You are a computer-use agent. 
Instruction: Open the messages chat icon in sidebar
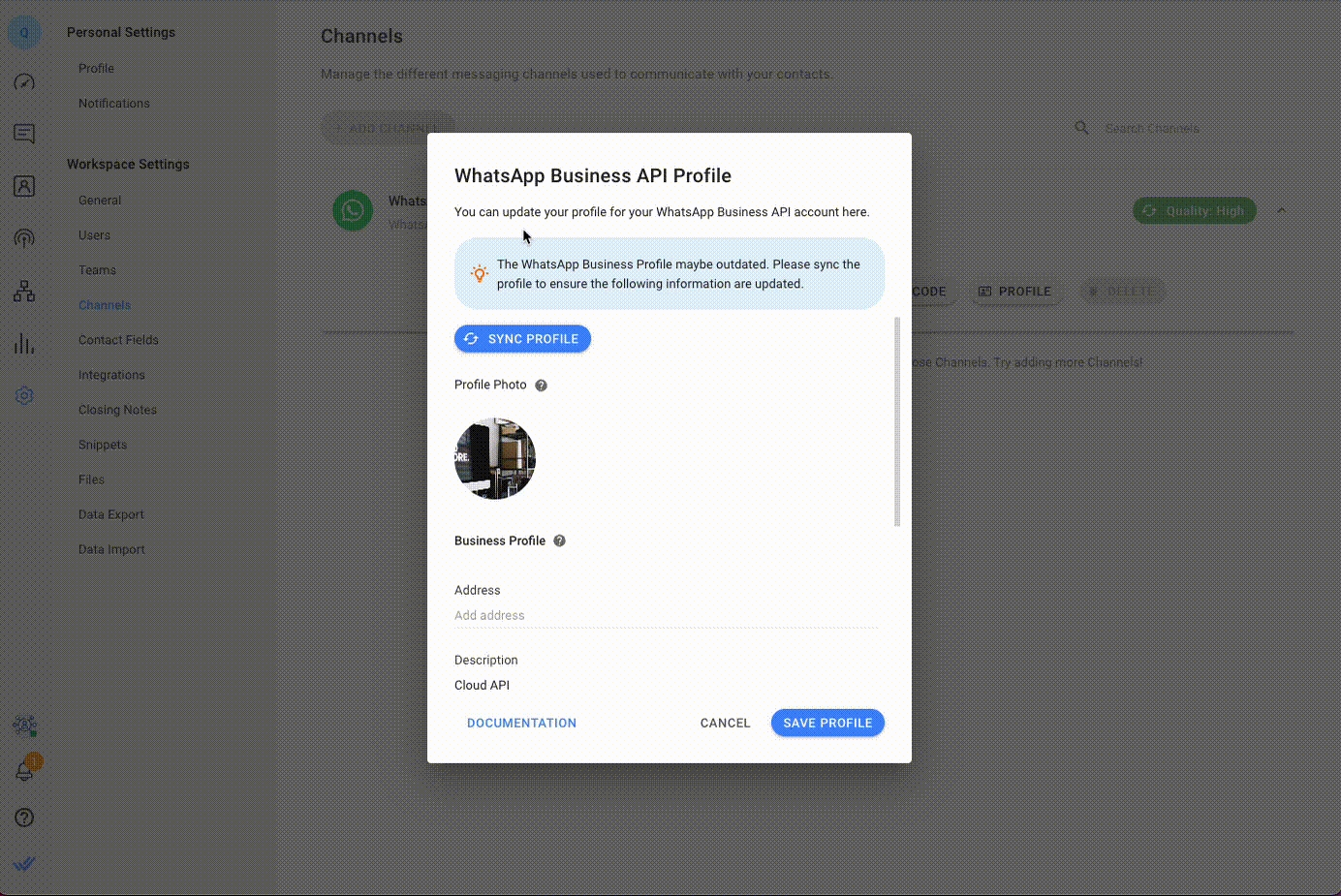coord(24,134)
